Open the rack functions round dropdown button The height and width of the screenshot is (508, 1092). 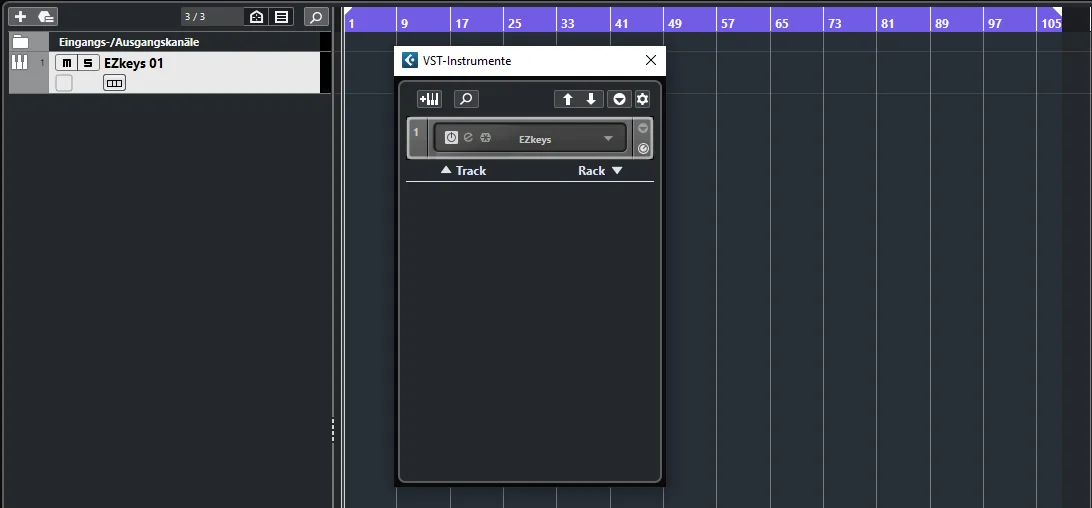coord(619,99)
